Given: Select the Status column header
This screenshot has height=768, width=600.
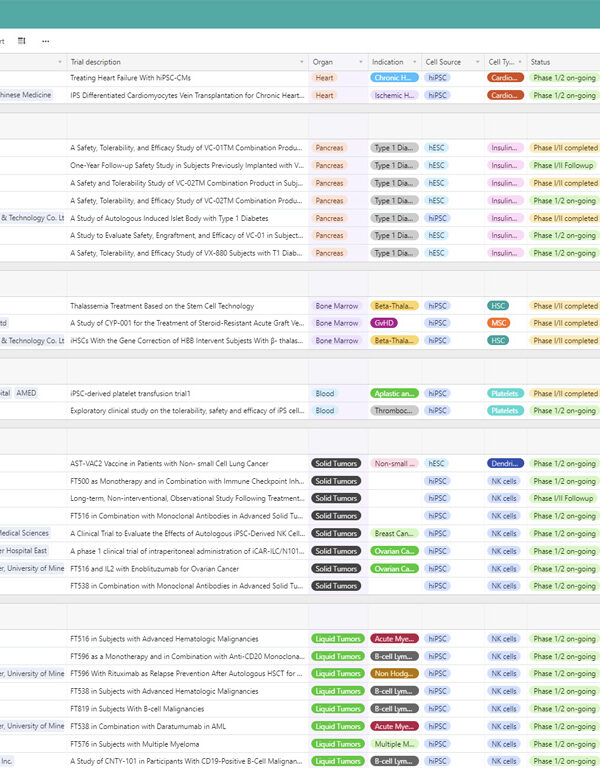Looking at the screenshot, I should pos(563,62).
